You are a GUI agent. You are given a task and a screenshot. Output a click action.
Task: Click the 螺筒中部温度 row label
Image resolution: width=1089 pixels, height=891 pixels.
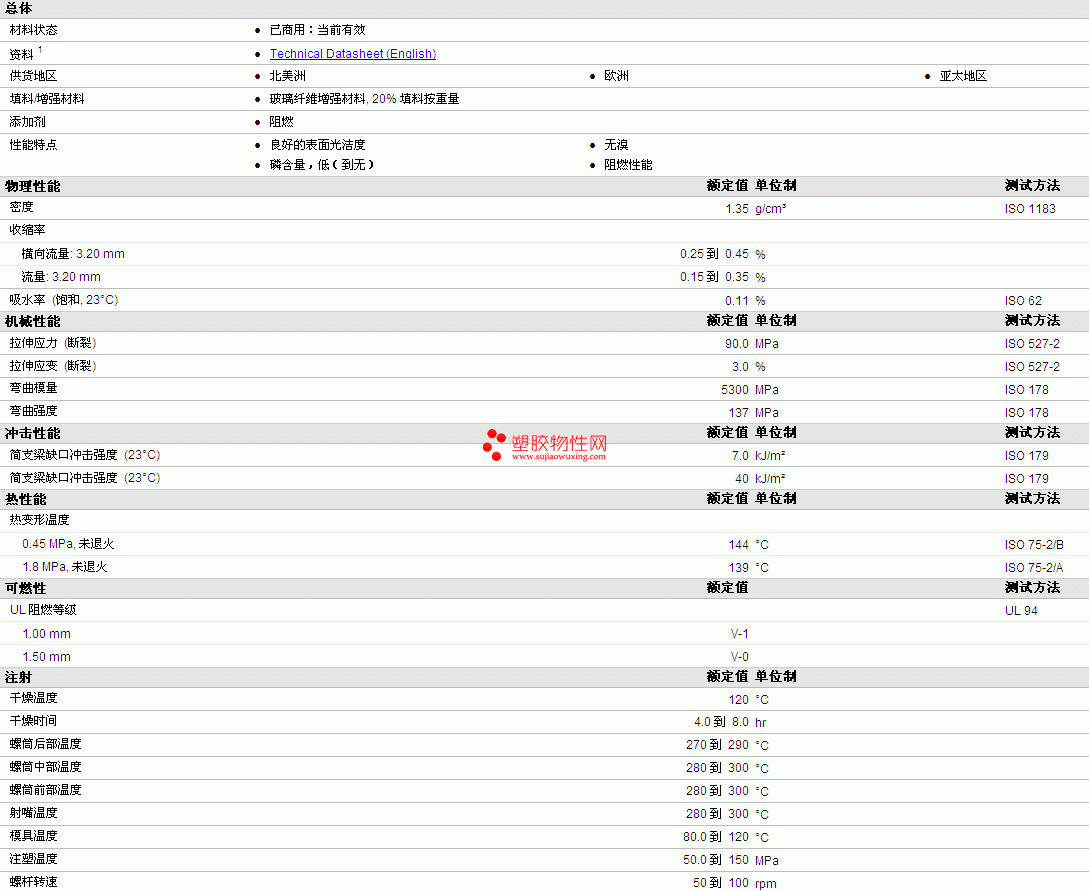45,767
